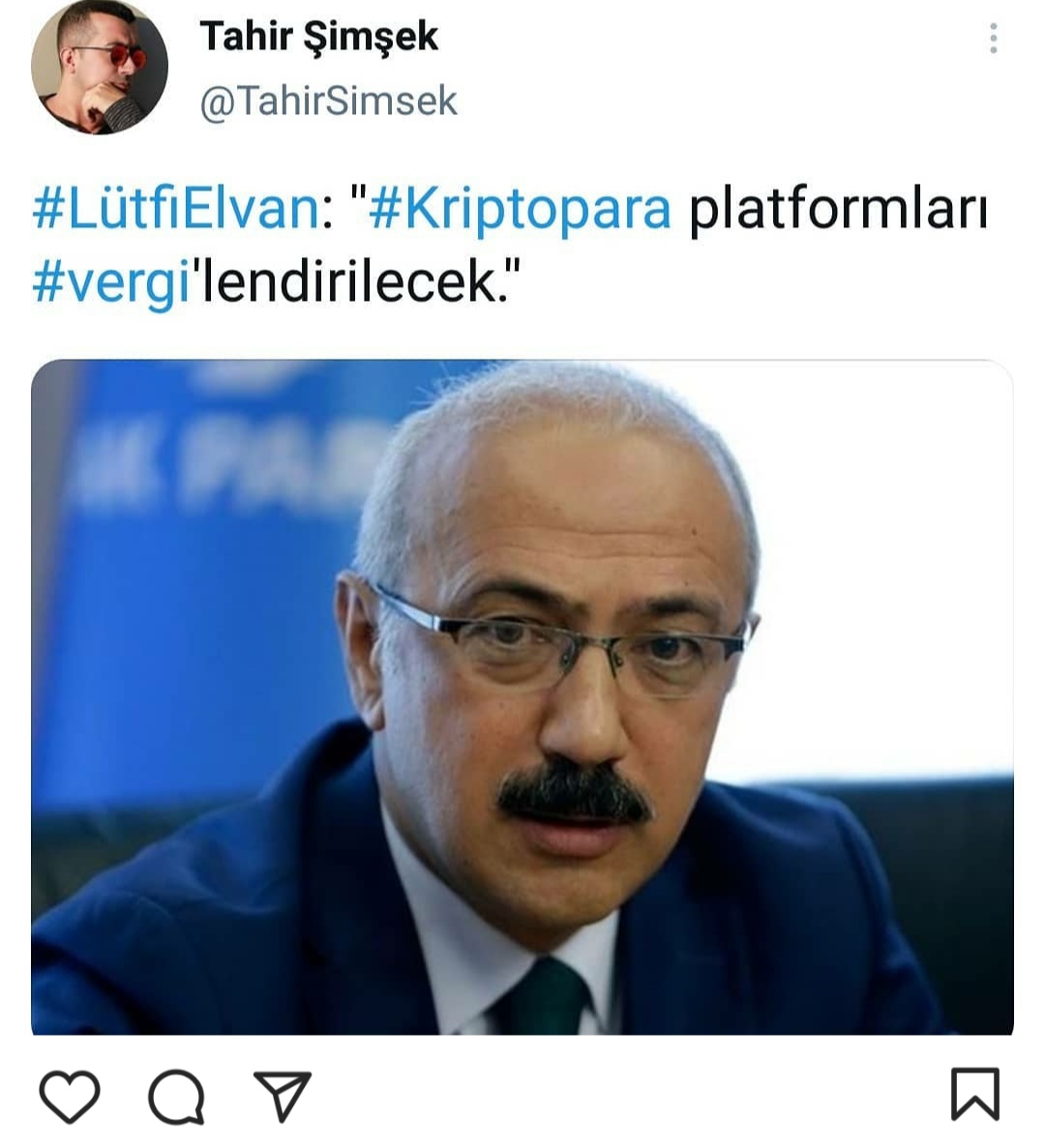
Task: Like the post with the heart icon
Action: point(70,1096)
